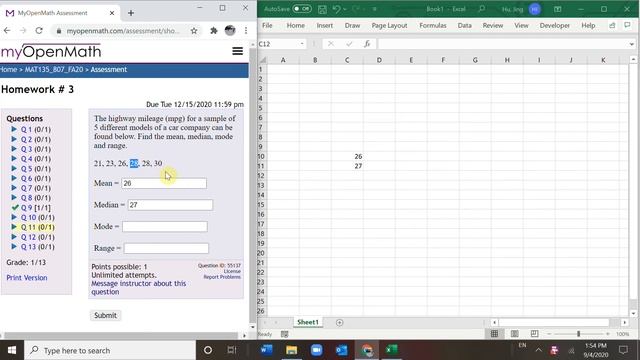Screen dimensions: 640x360
Task: Open the Chrome extensions puzzle icon
Action: [x=213, y=31]
